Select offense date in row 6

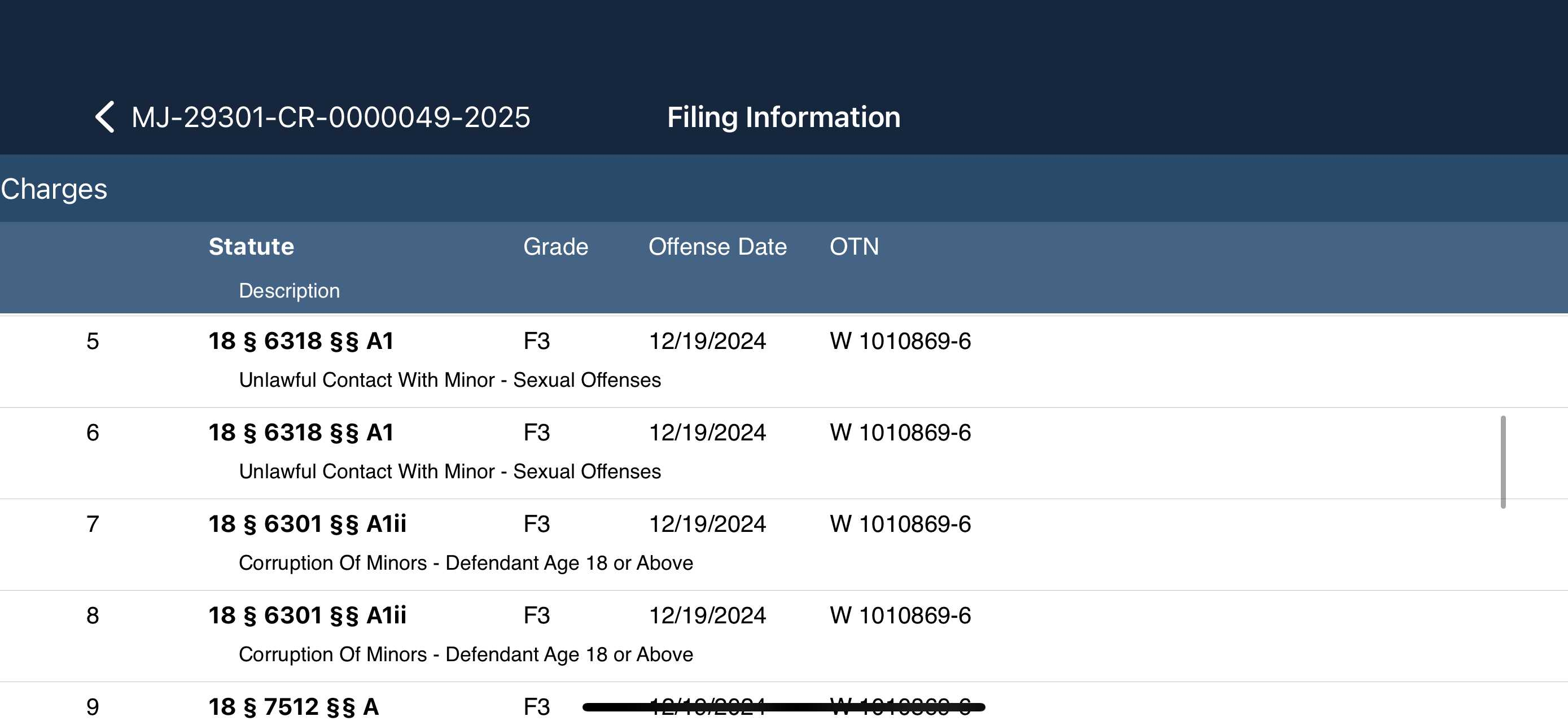(x=707, y=433)
